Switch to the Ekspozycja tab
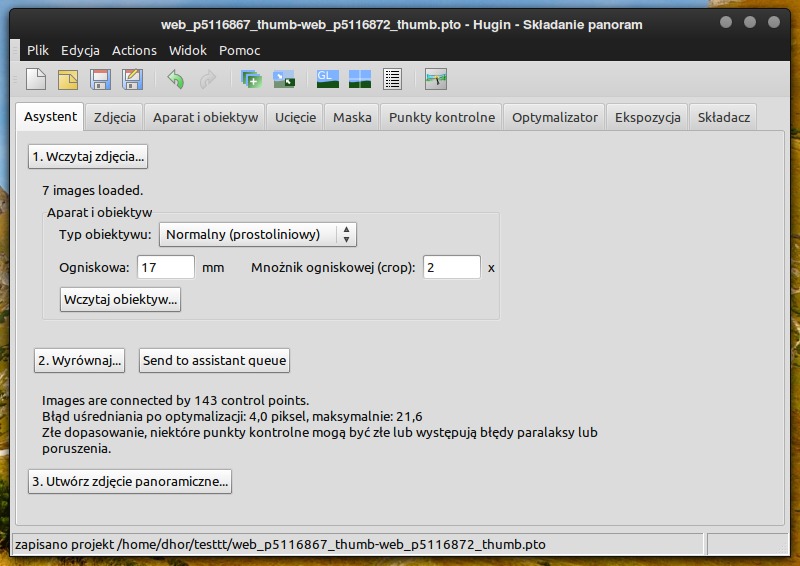 [x=647, y=117]
